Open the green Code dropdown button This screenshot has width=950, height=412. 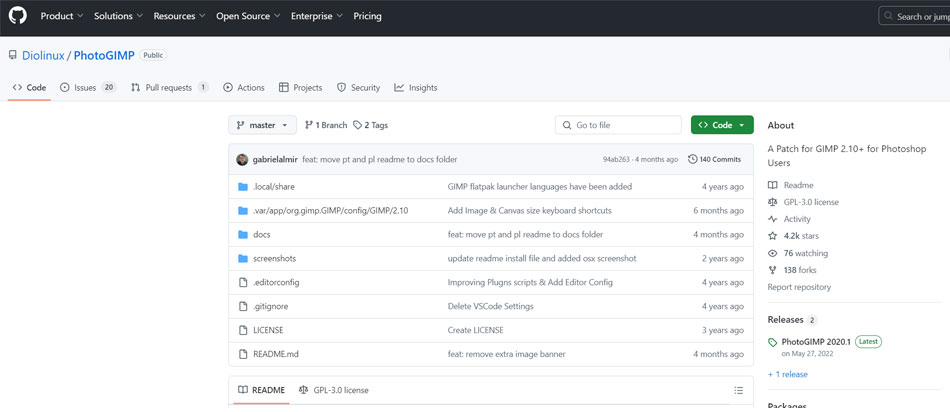tap(722, 125)
